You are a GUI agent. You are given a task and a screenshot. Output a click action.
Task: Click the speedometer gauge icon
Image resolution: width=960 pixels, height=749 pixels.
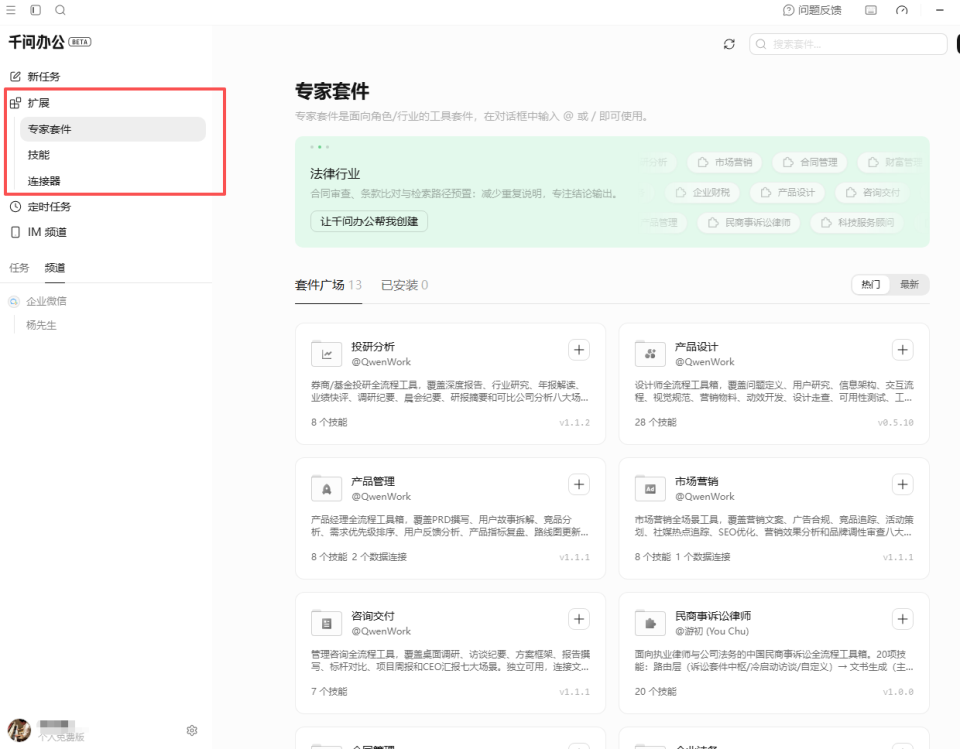(902, 10)
